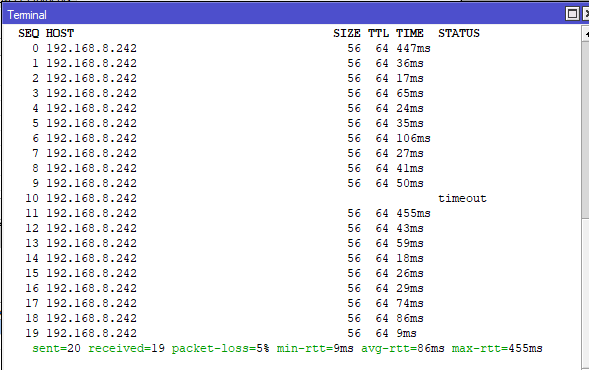Click the 29ms time in seq 16 row
The height and width of the screenshot is (370, 589).
point(410,288)
